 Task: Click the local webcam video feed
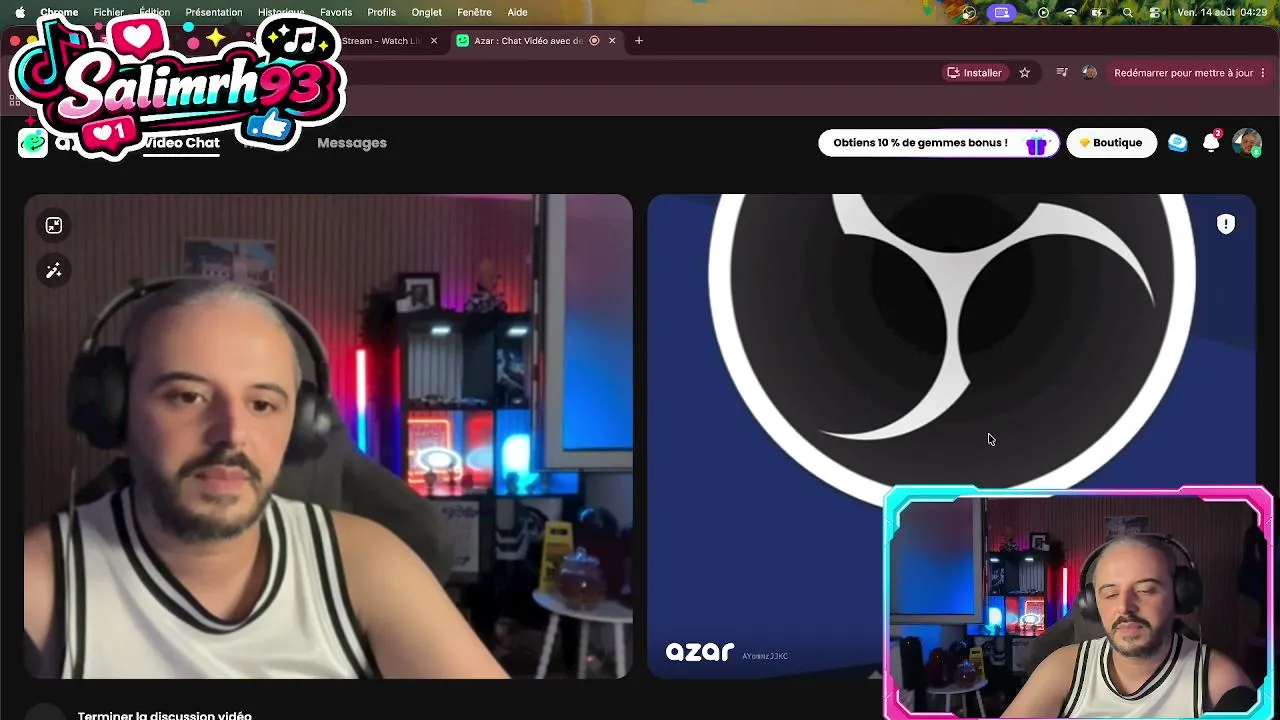coord(328,436)
